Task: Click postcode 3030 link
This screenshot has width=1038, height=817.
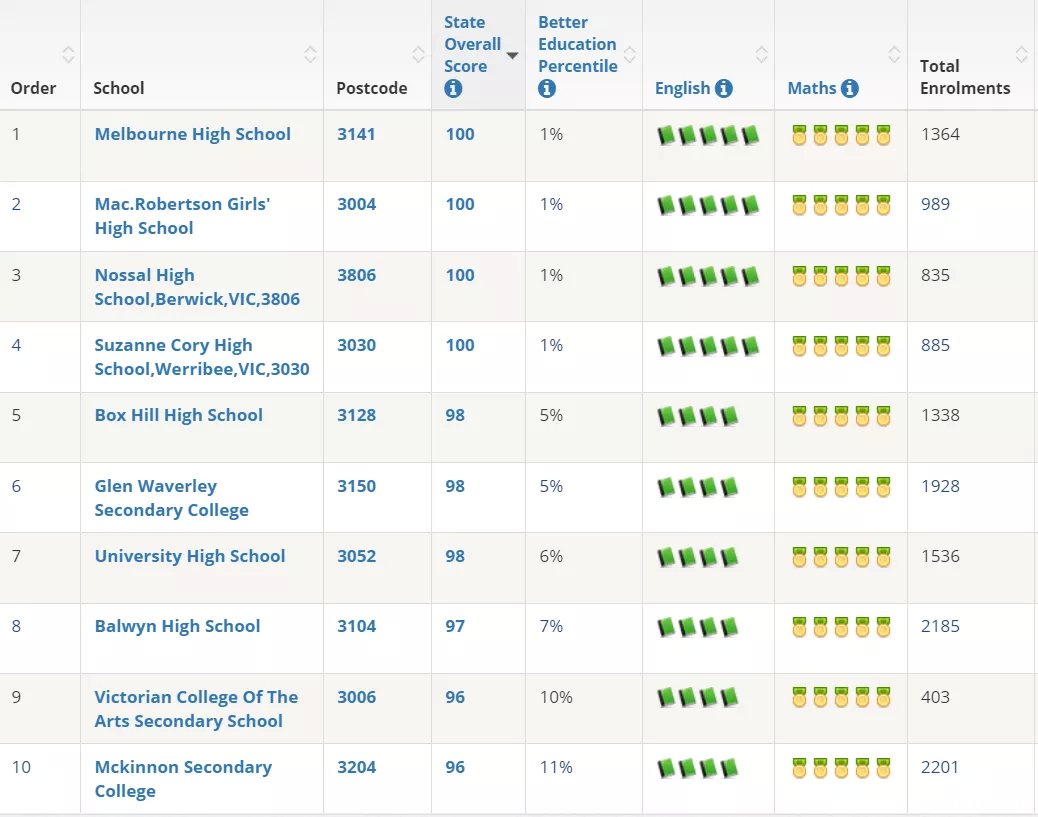Action: pyautogui.click(x=356, y=345)
